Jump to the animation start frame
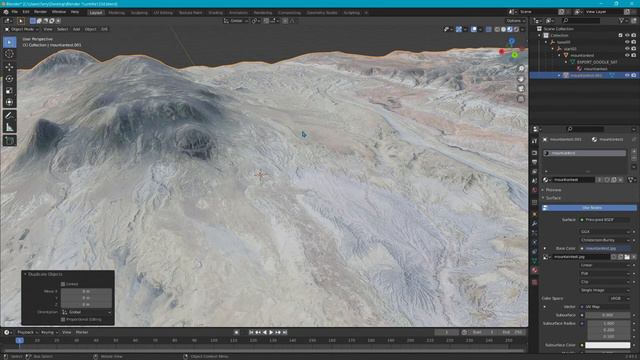This screenshot has height=360, width=640. (x=251, y=333)
